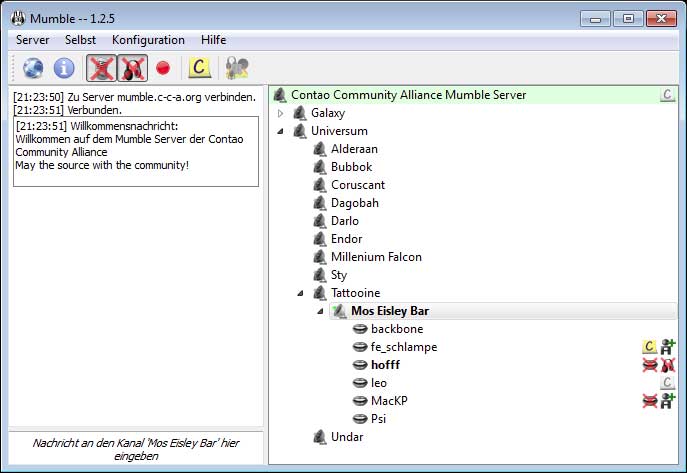Toggle self-mute microphone button in toolbar
The width and height of the screenshot is (687, 473).
coord(100,68)
